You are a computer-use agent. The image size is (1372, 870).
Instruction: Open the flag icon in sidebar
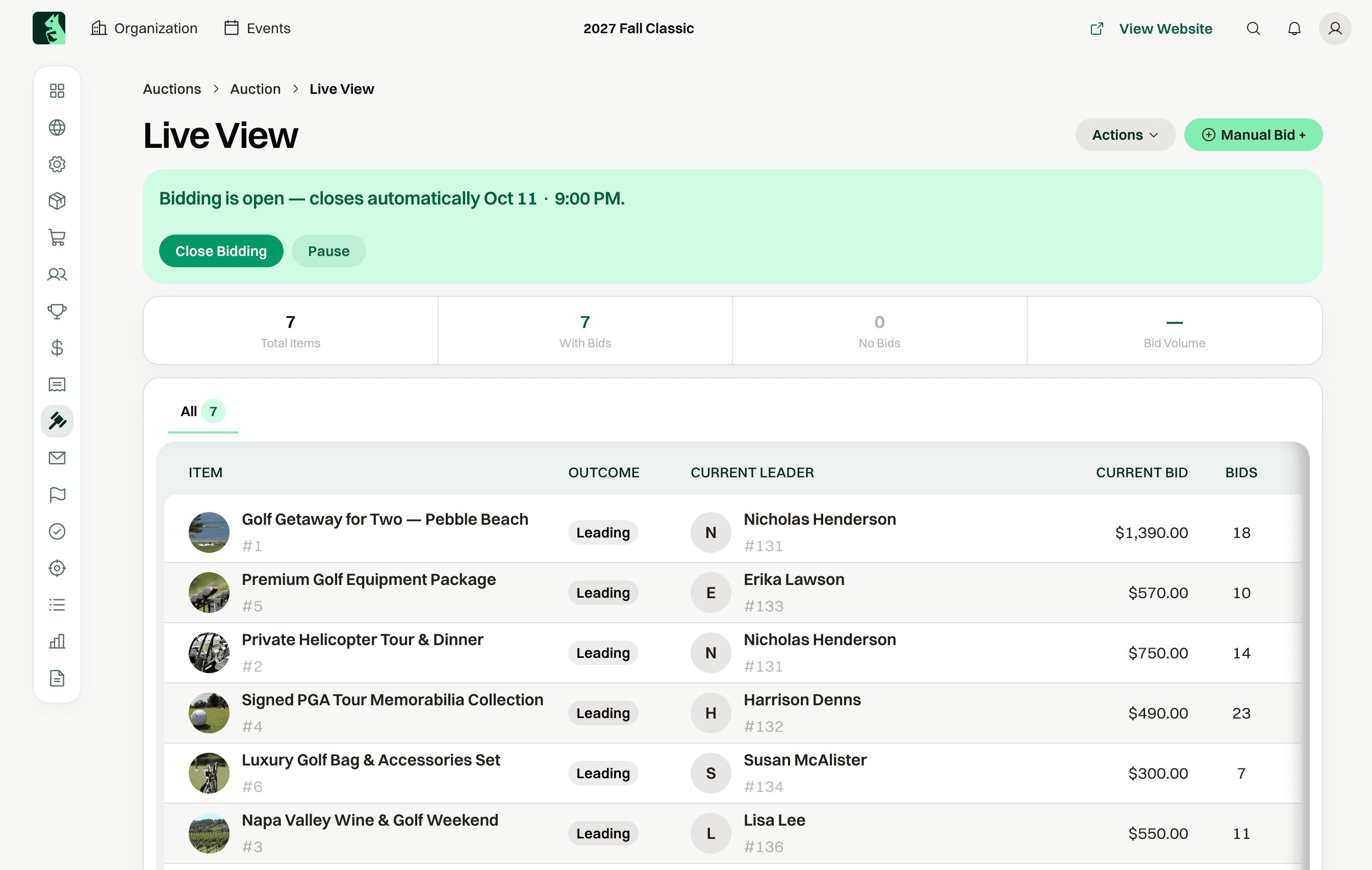click(57, 495)
